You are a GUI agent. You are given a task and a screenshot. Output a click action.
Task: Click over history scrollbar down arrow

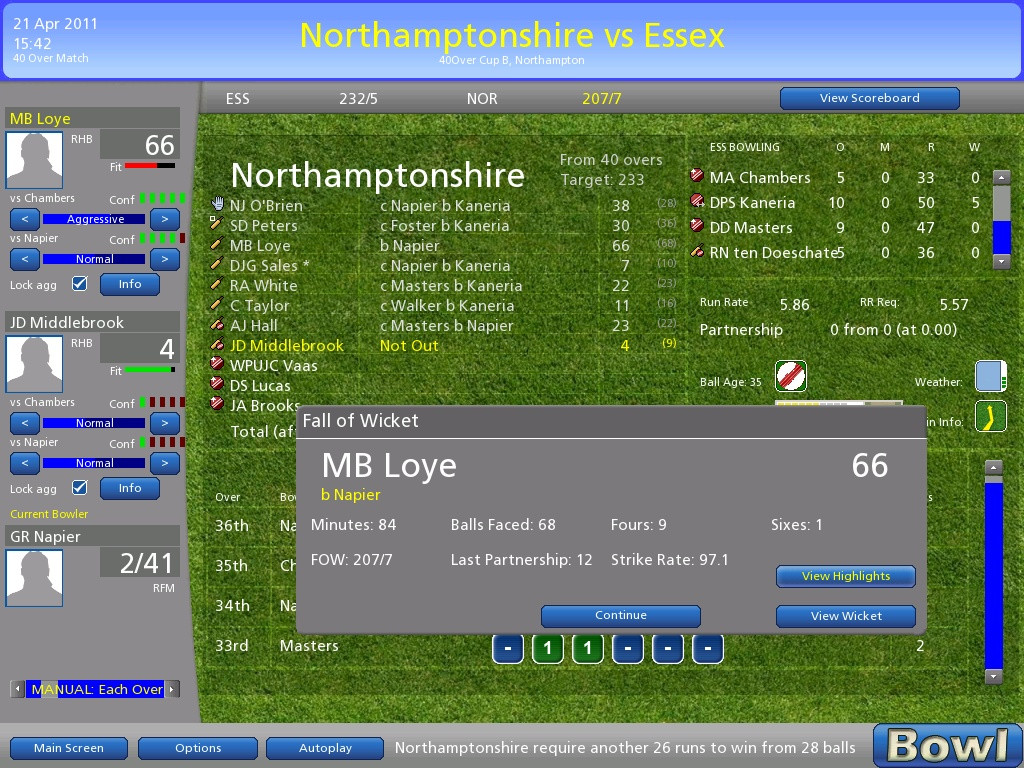[993, 677]
